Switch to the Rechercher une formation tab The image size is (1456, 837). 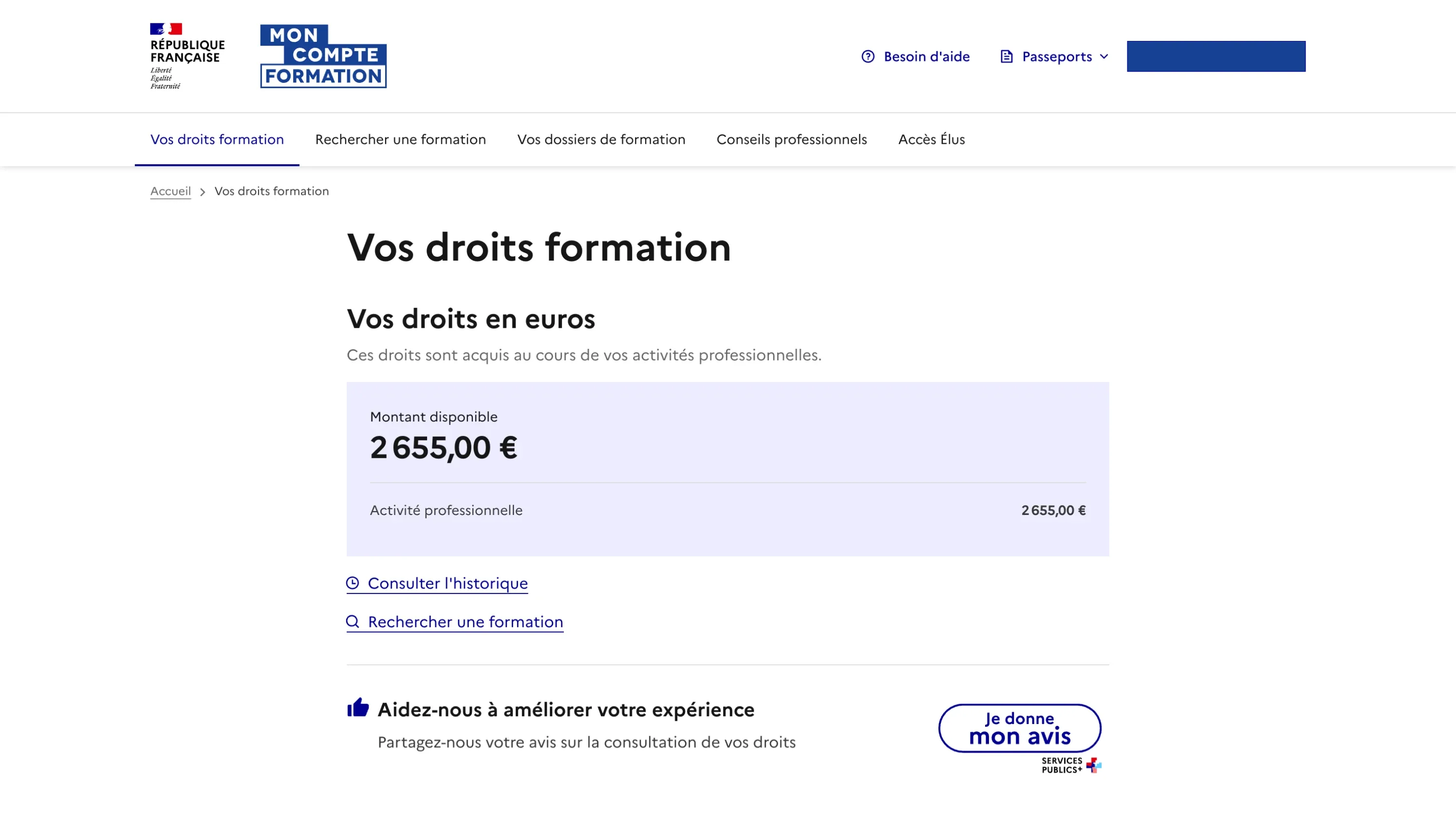click(x=400, y=139)
